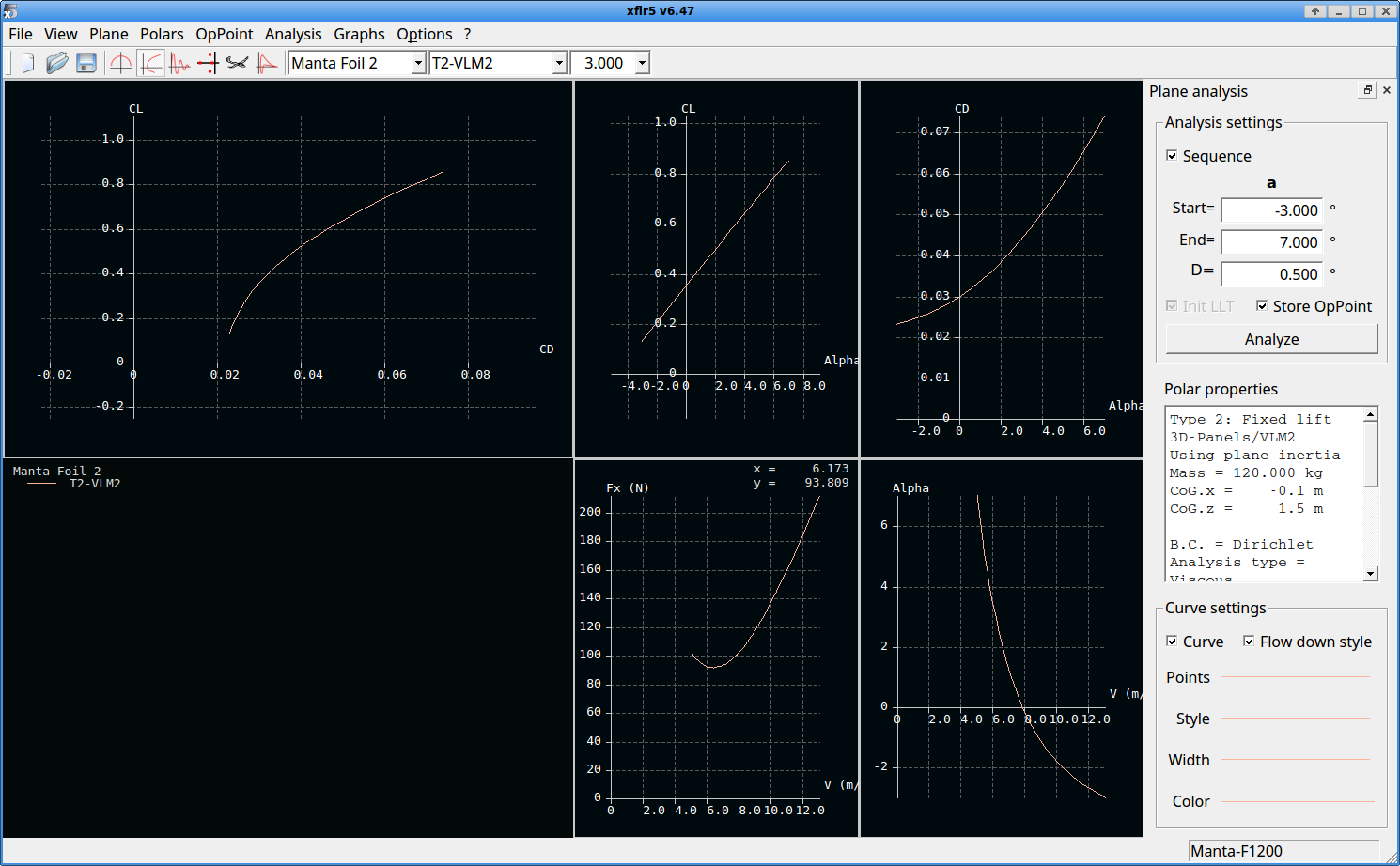Image resolution: width=1400 pixels, height=866 pixels.
Task: Open the Cp distribution view icon
Action: coord(267,63)
